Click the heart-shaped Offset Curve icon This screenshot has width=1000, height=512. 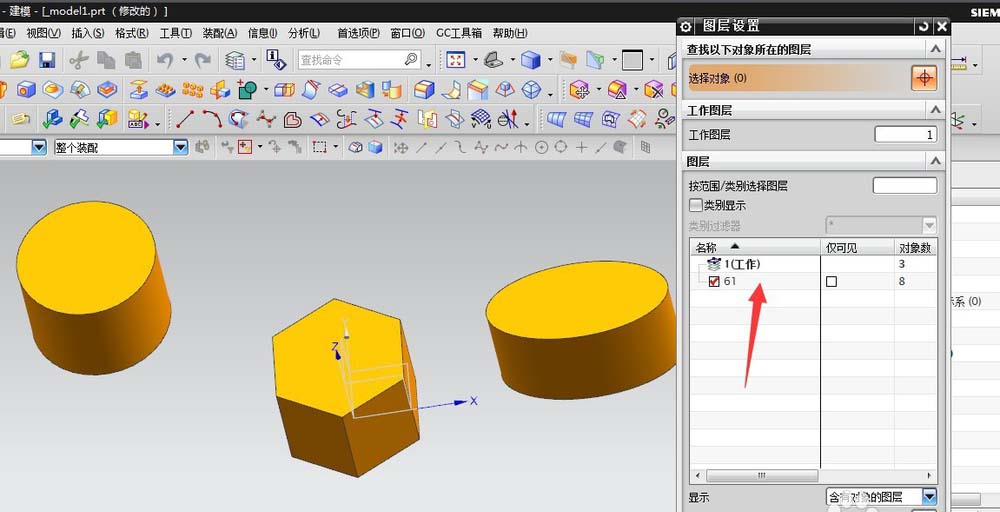tap(292, 119)
